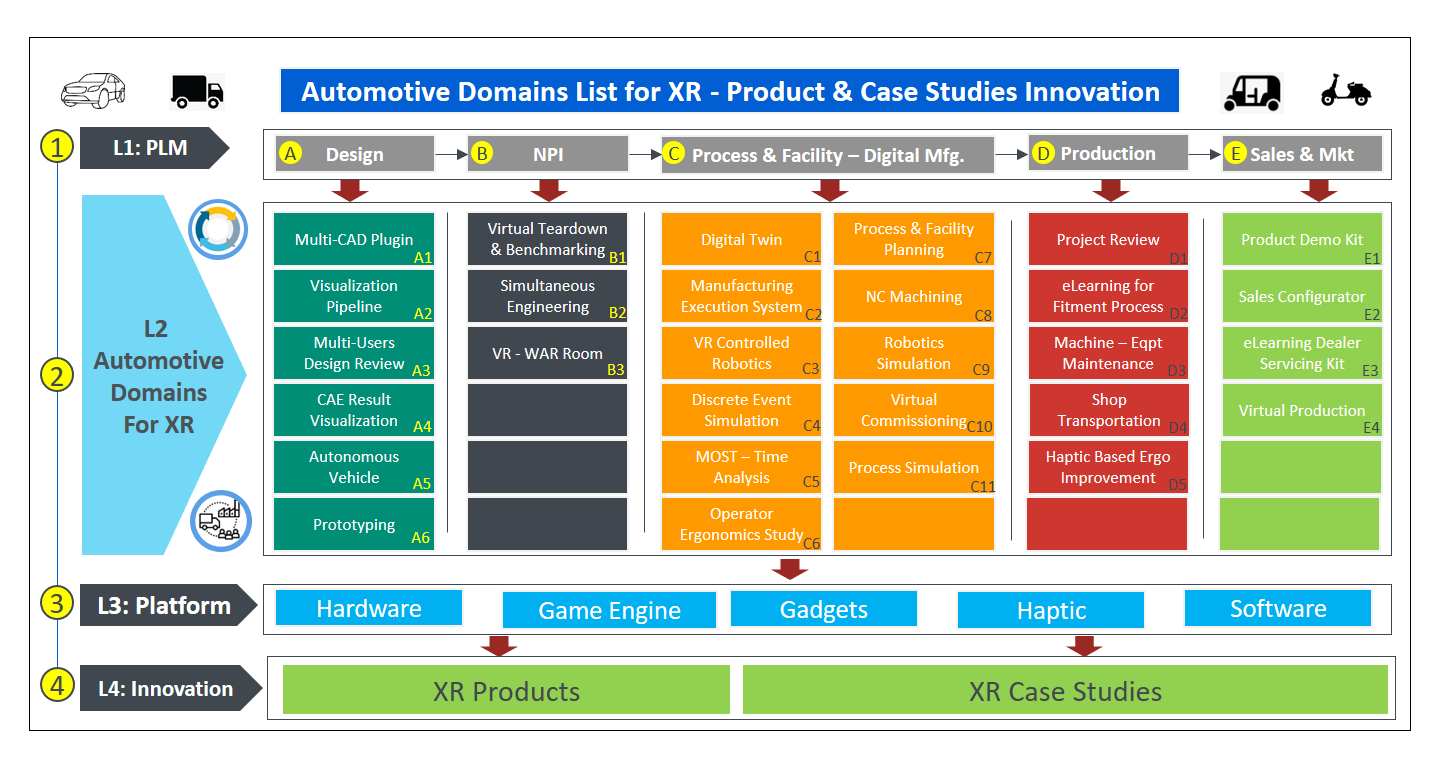
Task: Select the Gadgets platform box
Action: pyautogui.click(x=824, y=609)
